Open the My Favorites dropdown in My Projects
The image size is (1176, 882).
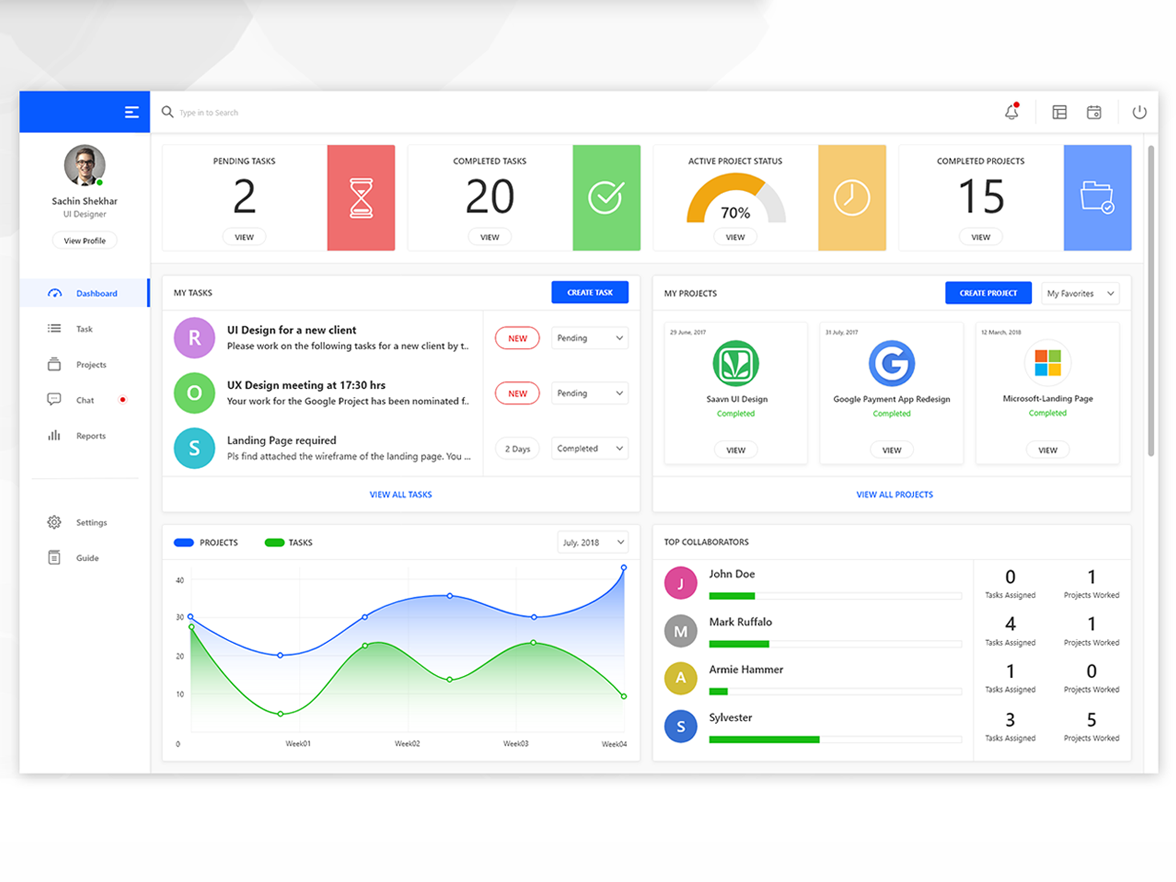1081,293
